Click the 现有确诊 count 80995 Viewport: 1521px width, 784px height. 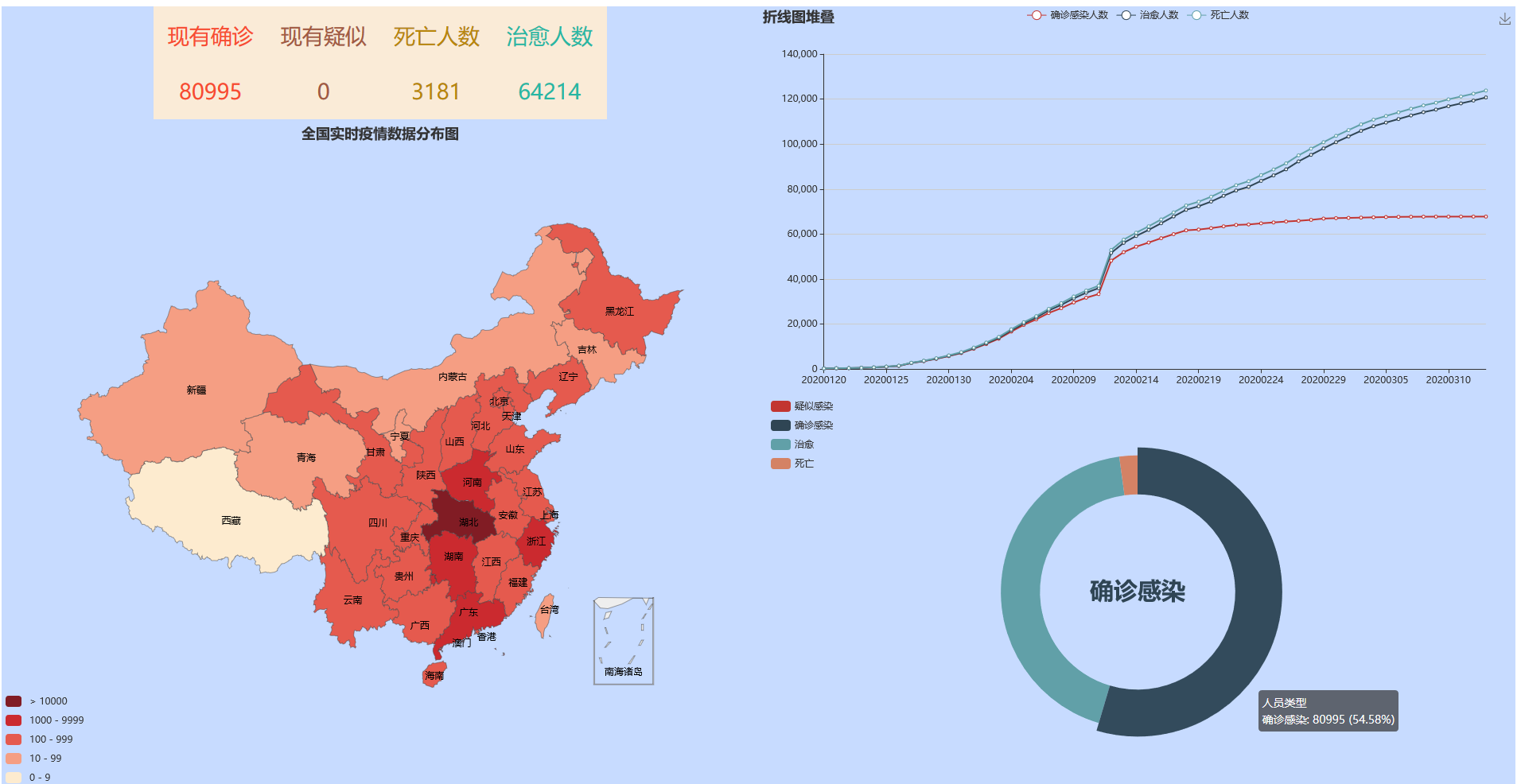pyautogui.click(x=210, y=91)
